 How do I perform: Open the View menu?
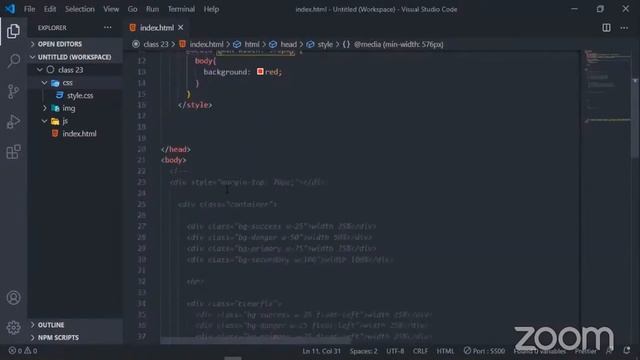111,9
